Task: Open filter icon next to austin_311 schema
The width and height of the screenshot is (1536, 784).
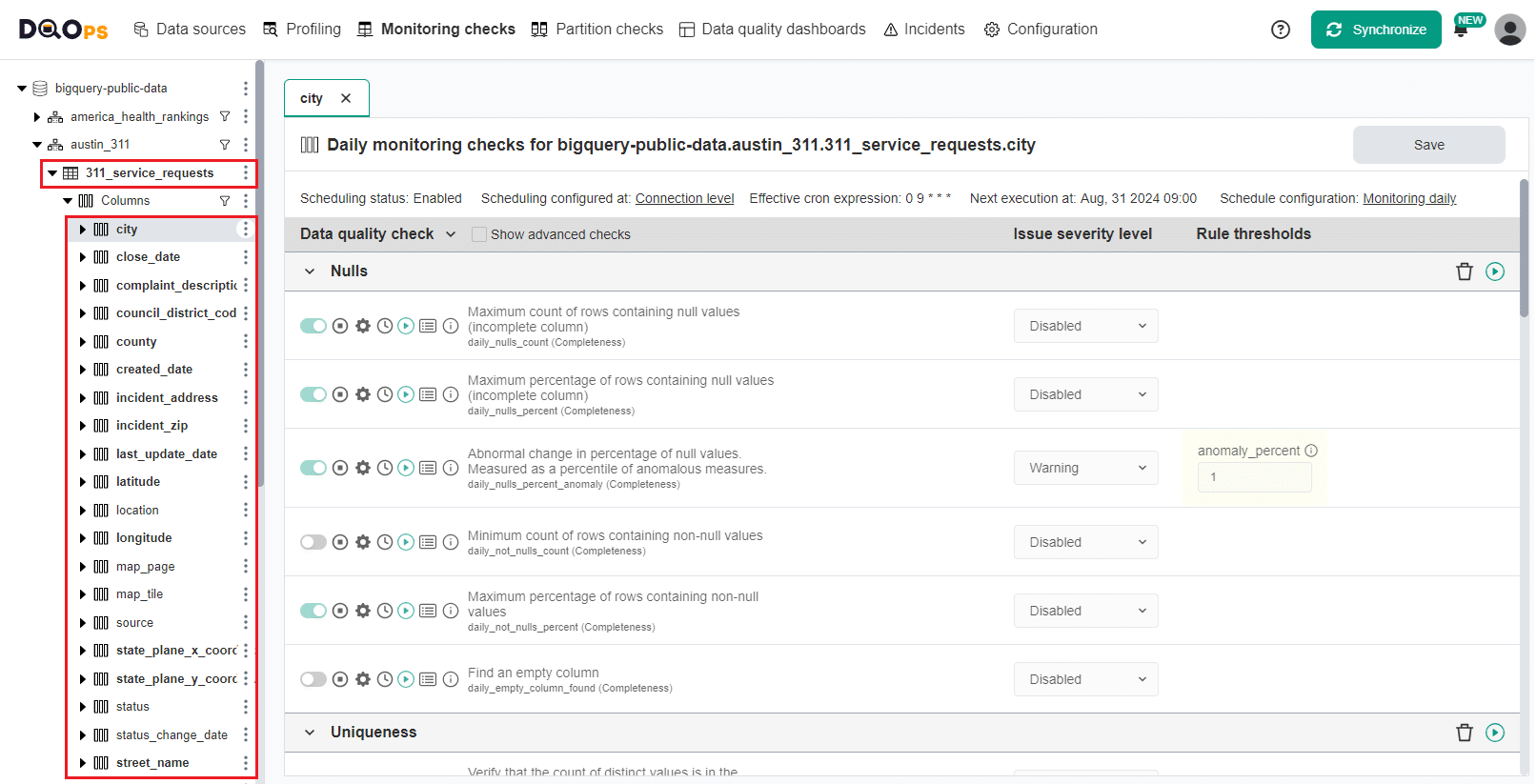Action: [225, 145]
